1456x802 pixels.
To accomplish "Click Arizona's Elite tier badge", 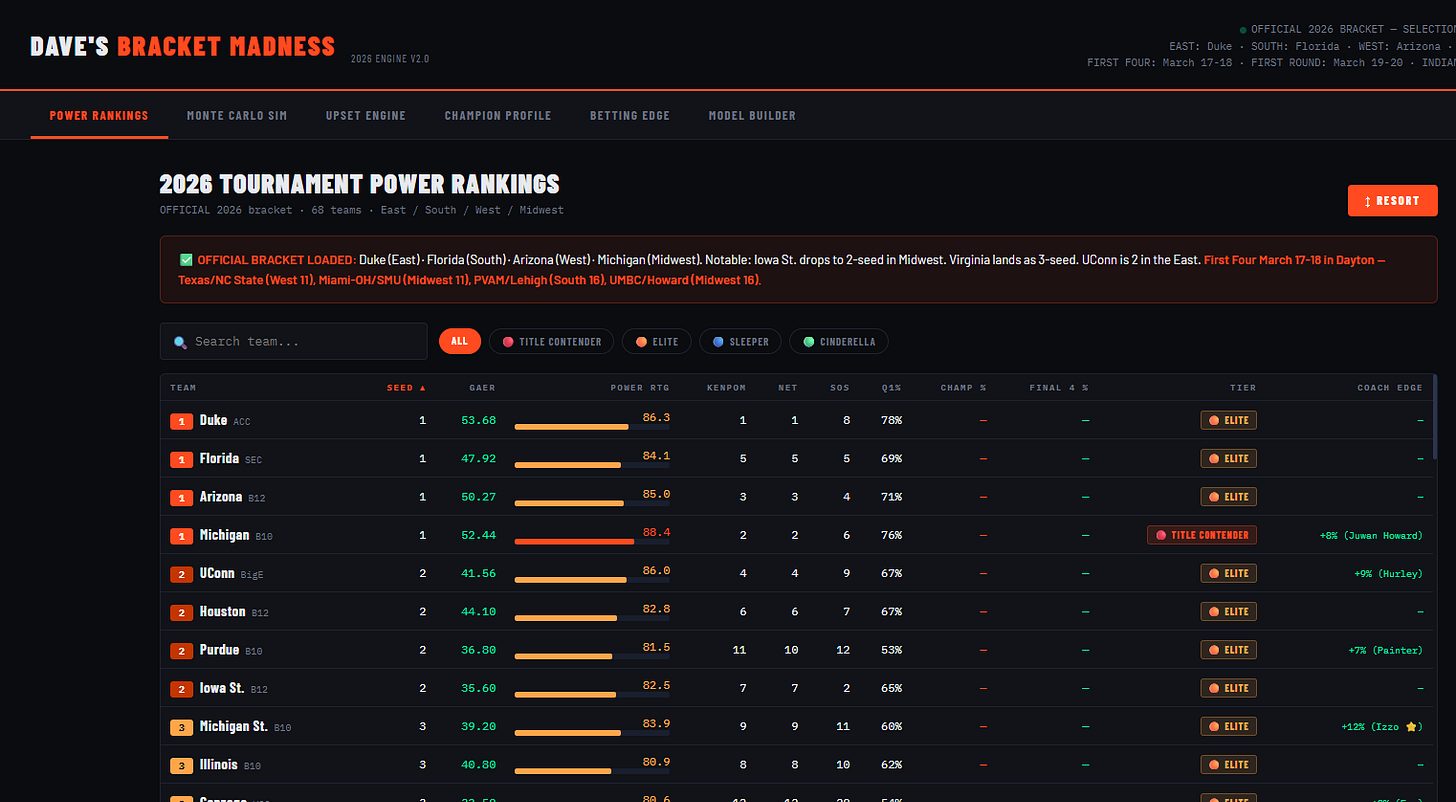I will (1229, 497).
